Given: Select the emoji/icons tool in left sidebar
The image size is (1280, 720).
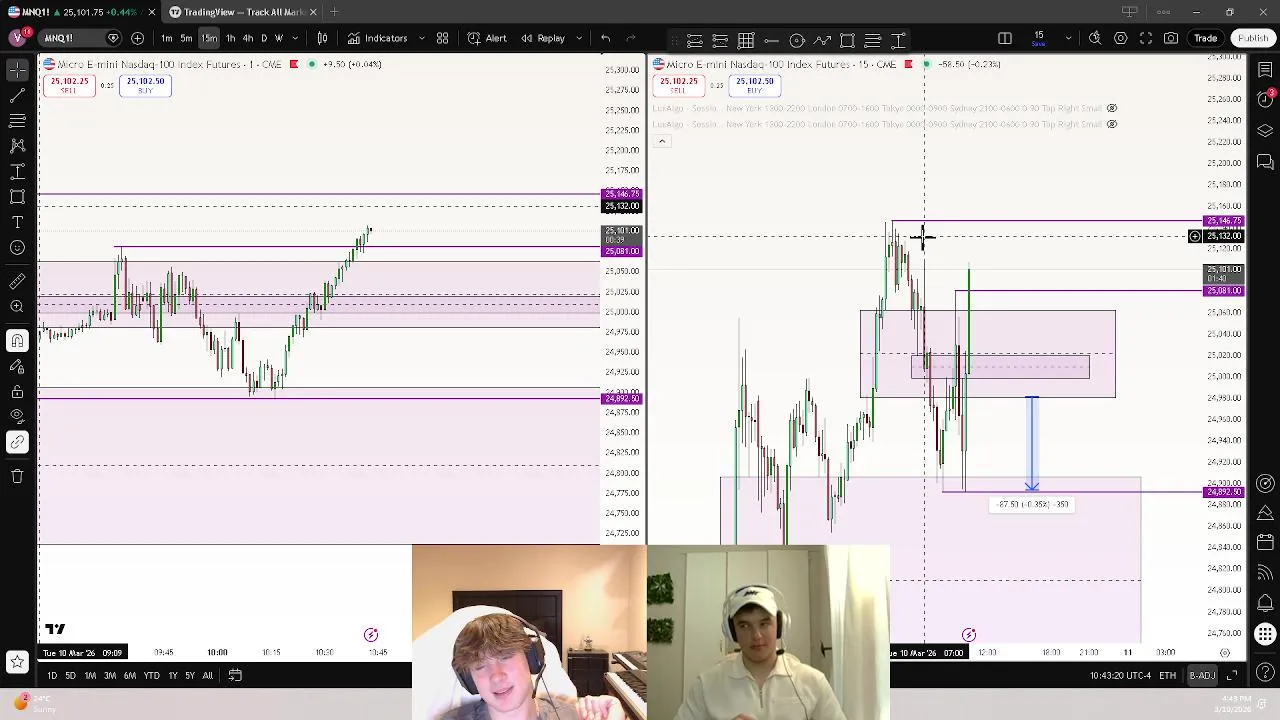Looking at the screenshot, I should pyautogui.click(x=17, y=247).
